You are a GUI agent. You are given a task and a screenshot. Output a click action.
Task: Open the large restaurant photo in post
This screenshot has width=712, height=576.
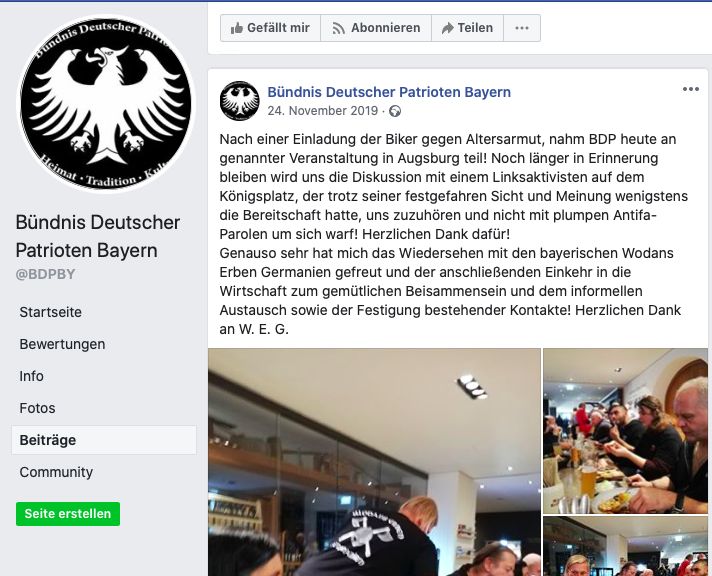[375, 462]
